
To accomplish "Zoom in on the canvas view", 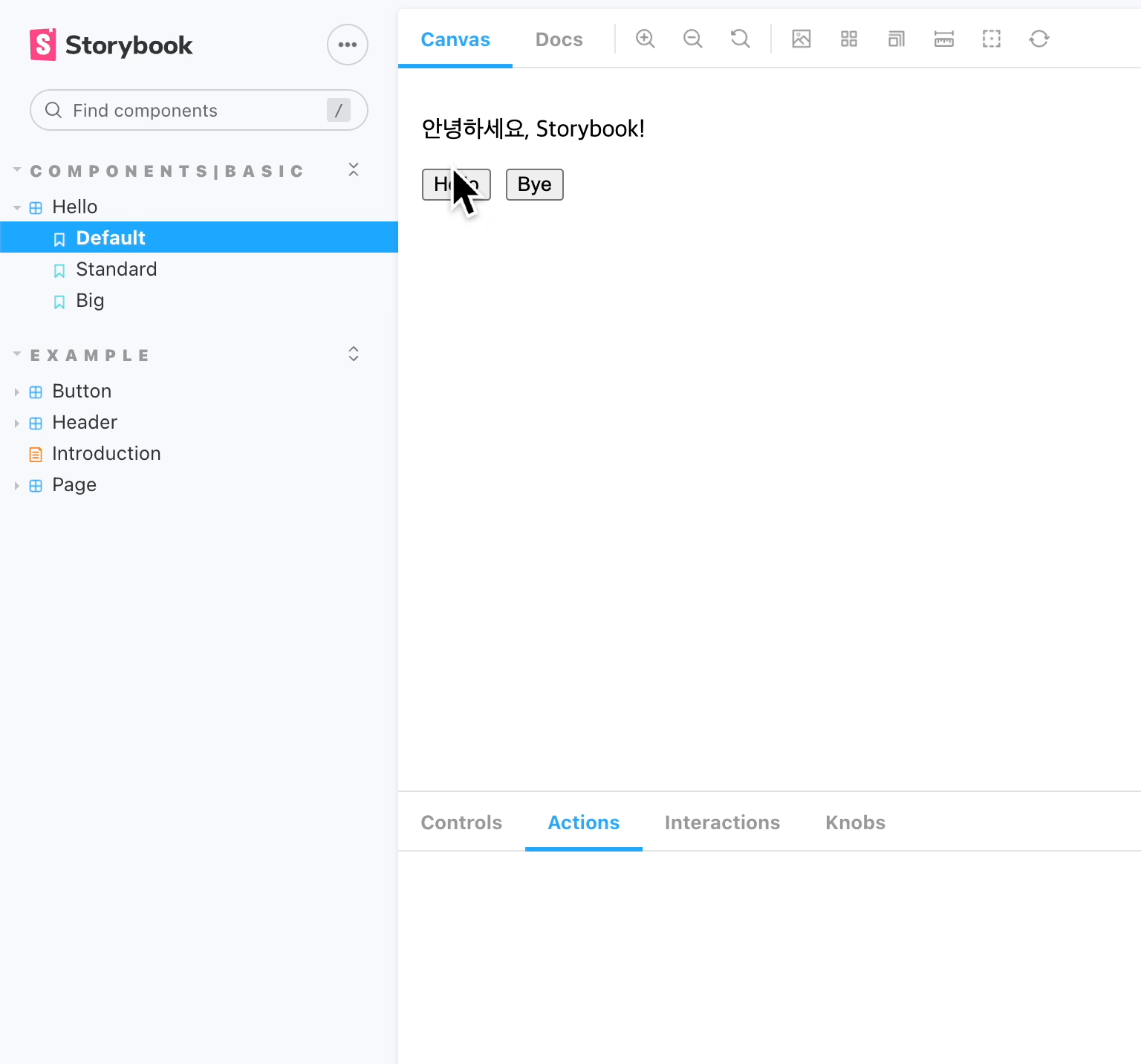I will [645, 39].
